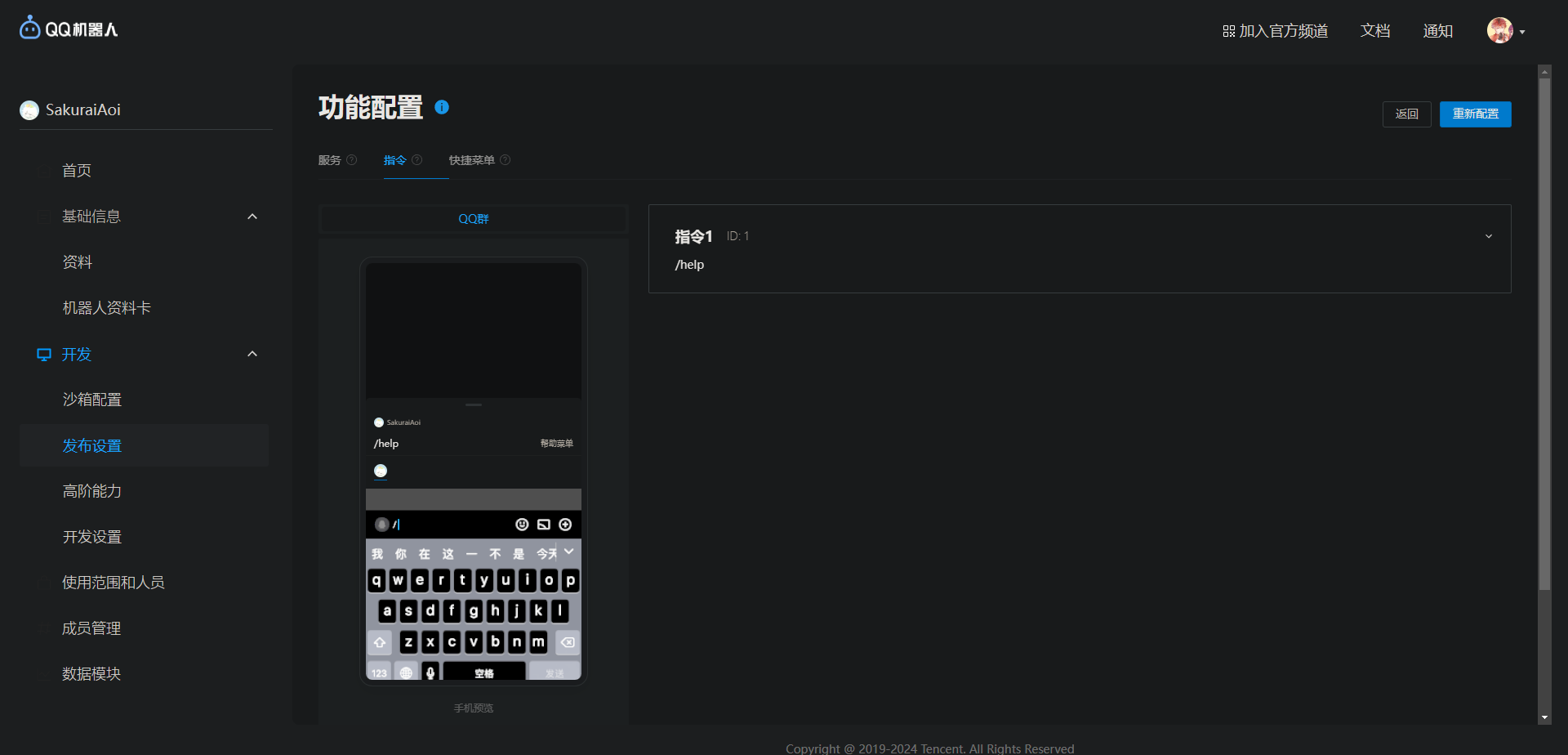Click the 加入官方频道 grid icon
This screenshot has height=755, width=1568.
[x=1228, y=31]
